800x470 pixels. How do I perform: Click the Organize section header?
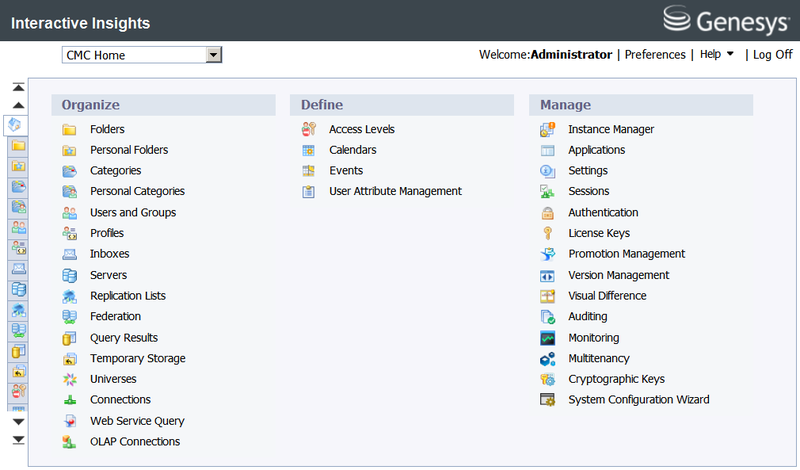163,105
